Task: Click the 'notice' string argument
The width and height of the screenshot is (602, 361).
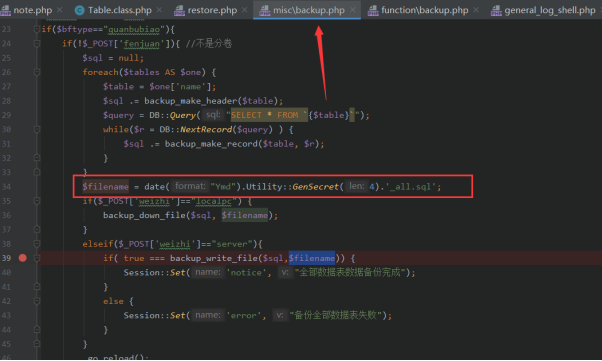Action: [x=246, y=273]
